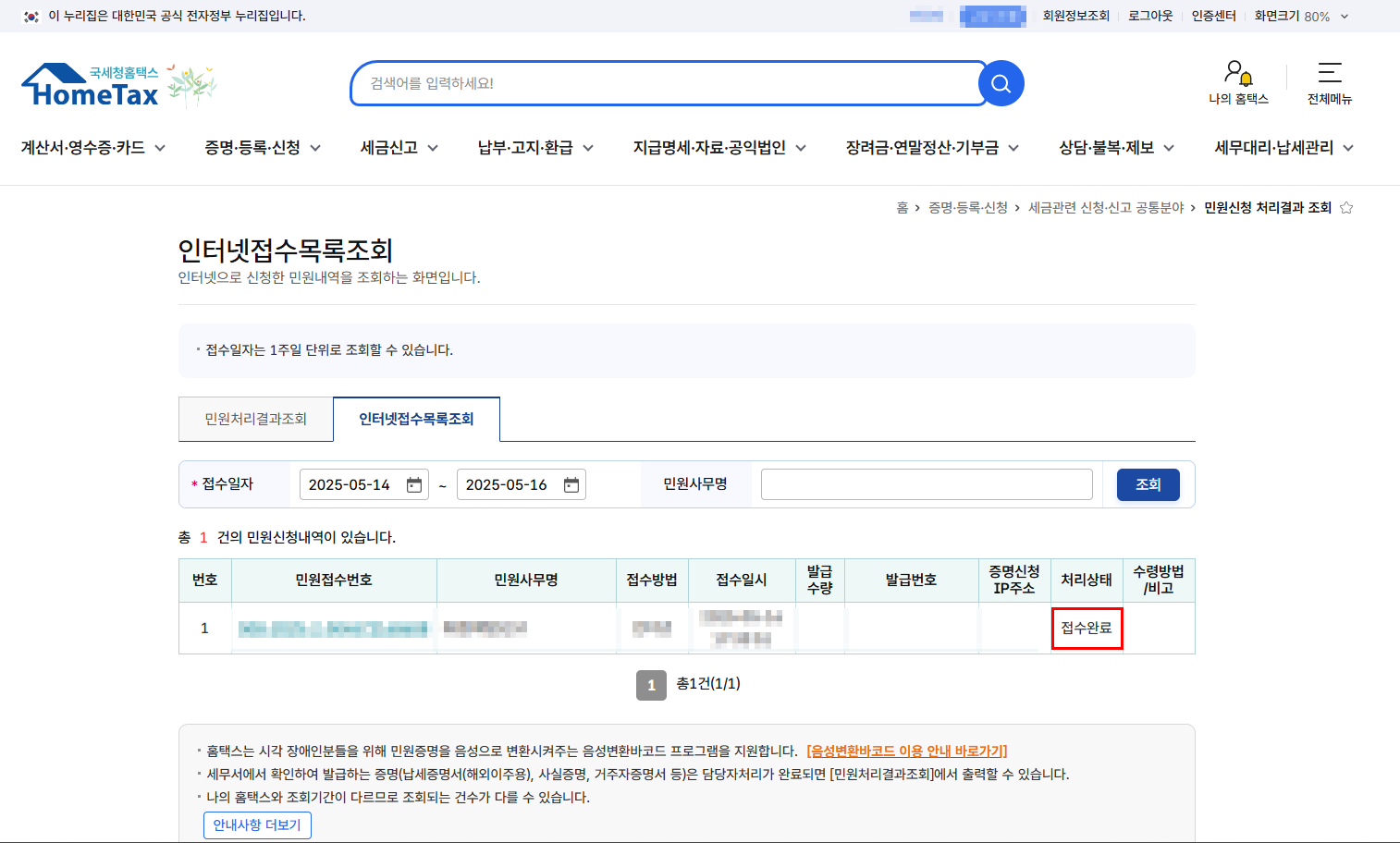The image size is (1400, 843).
Task: Click 로그아웃 link
Action: (x=1150, y=16)
